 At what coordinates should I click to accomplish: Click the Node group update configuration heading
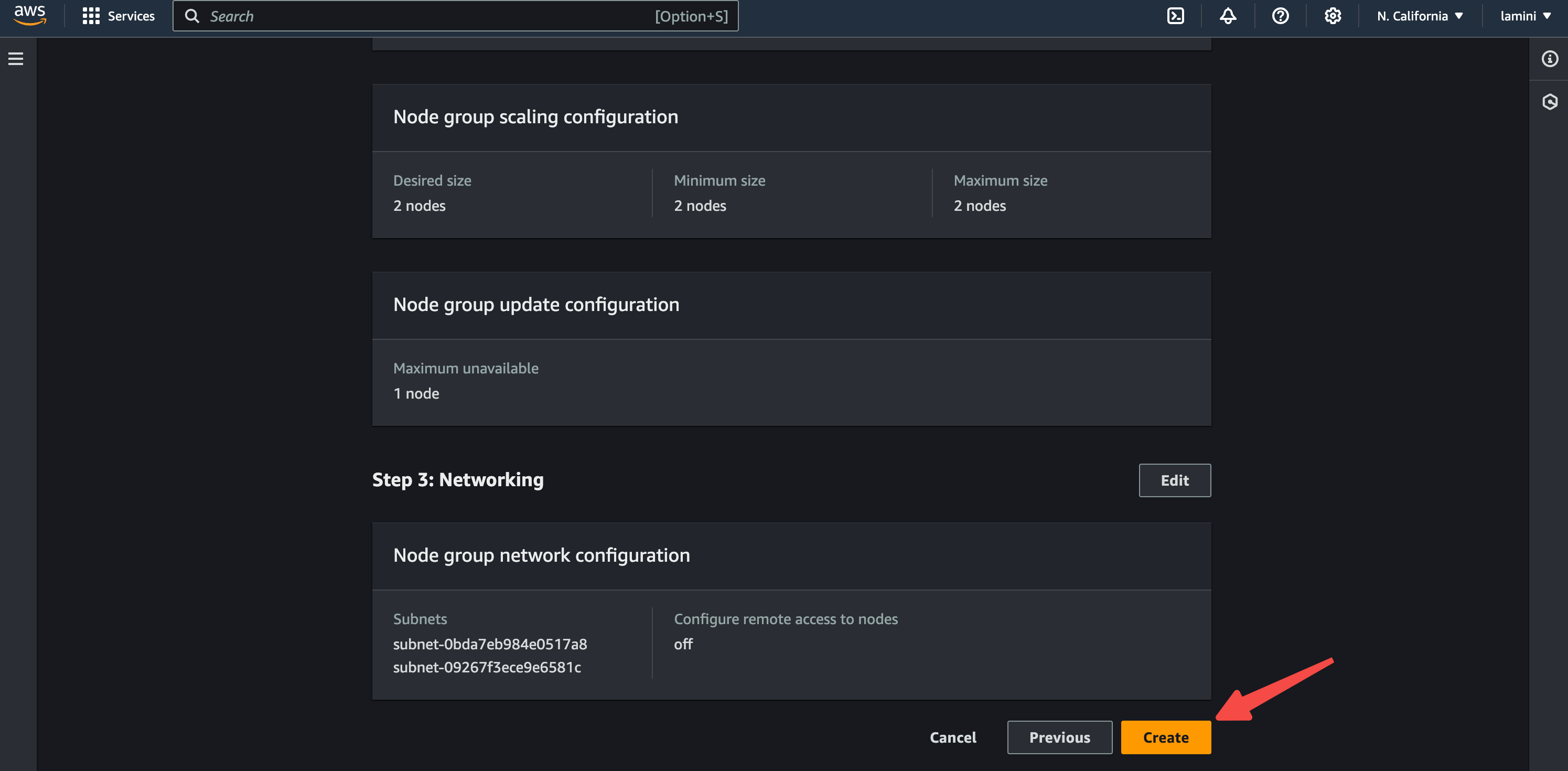pyautogui.click(x=536, y=304)
